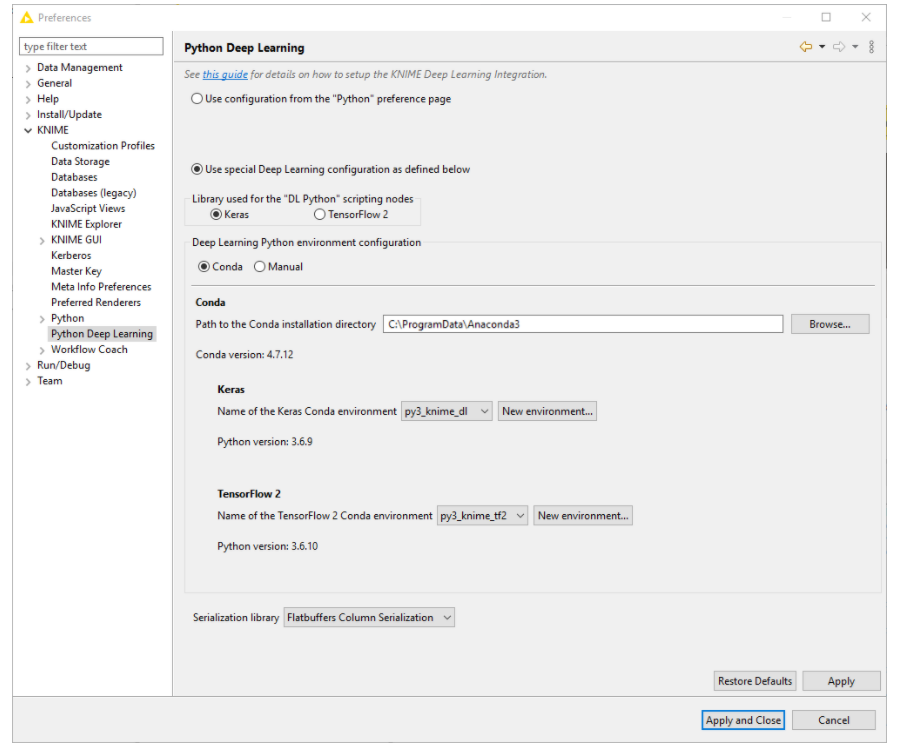Screen dimensions: 899x753
Task: Expand the KNIME GUI tree node
Action: [42, 240]
